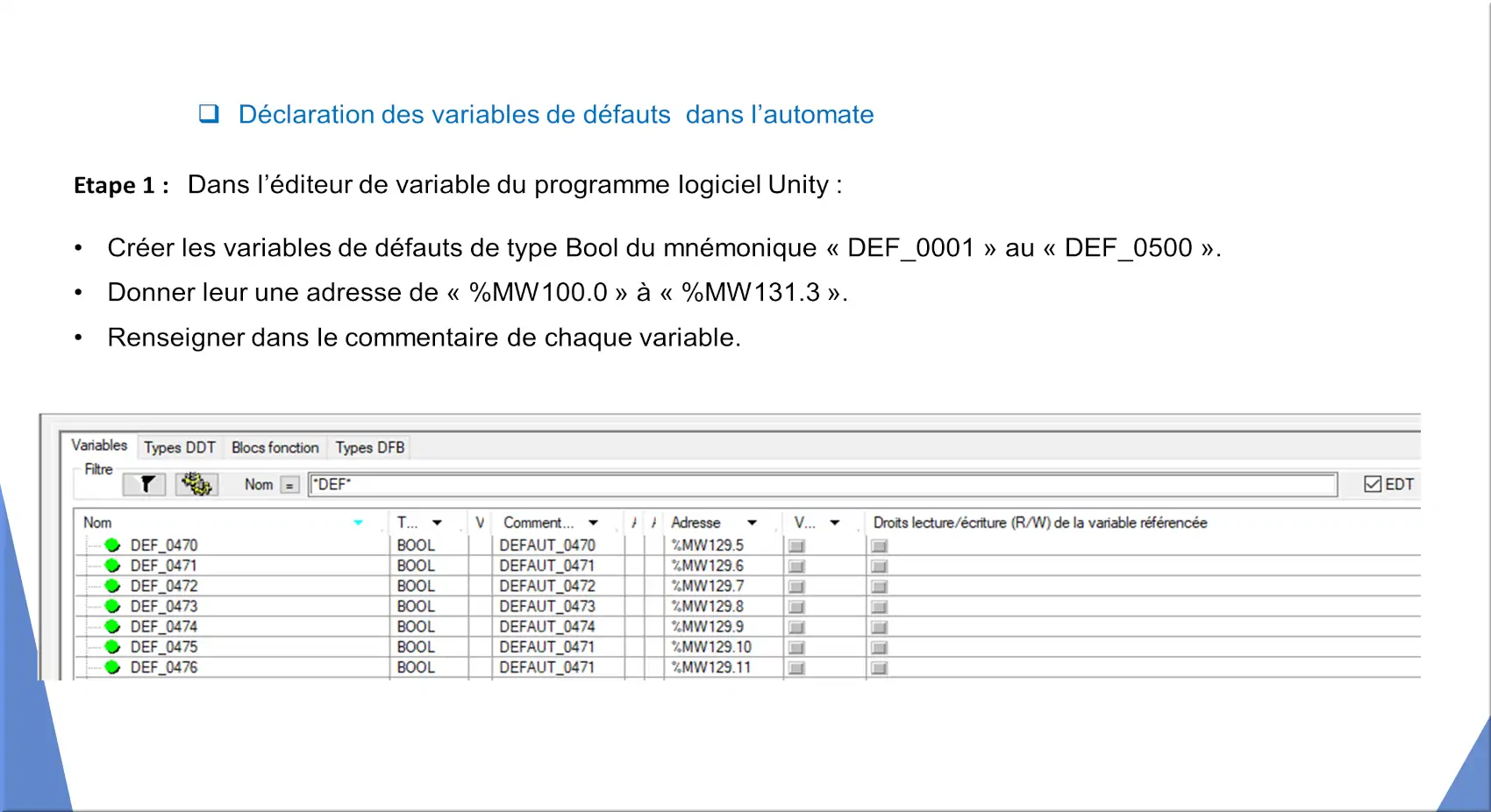Switch to the Variables tab
The height and width of the screenshot is (812, 1491).
pos(99,445)
